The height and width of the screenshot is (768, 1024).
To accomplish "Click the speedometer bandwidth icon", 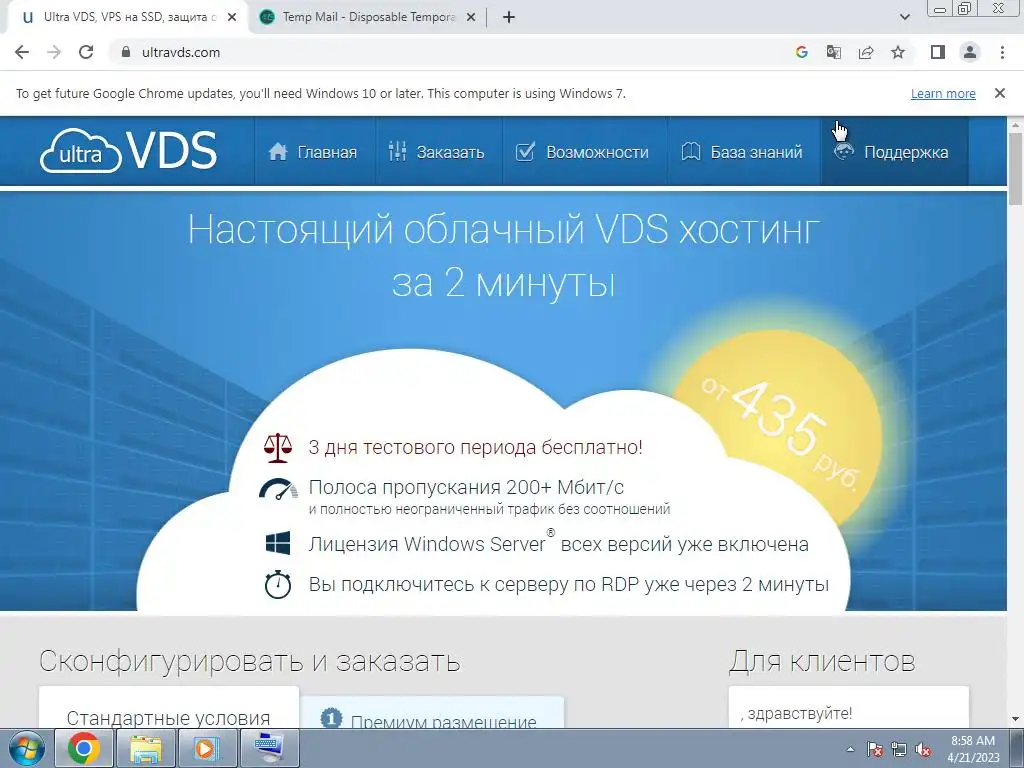I will (x=278, y=490).
